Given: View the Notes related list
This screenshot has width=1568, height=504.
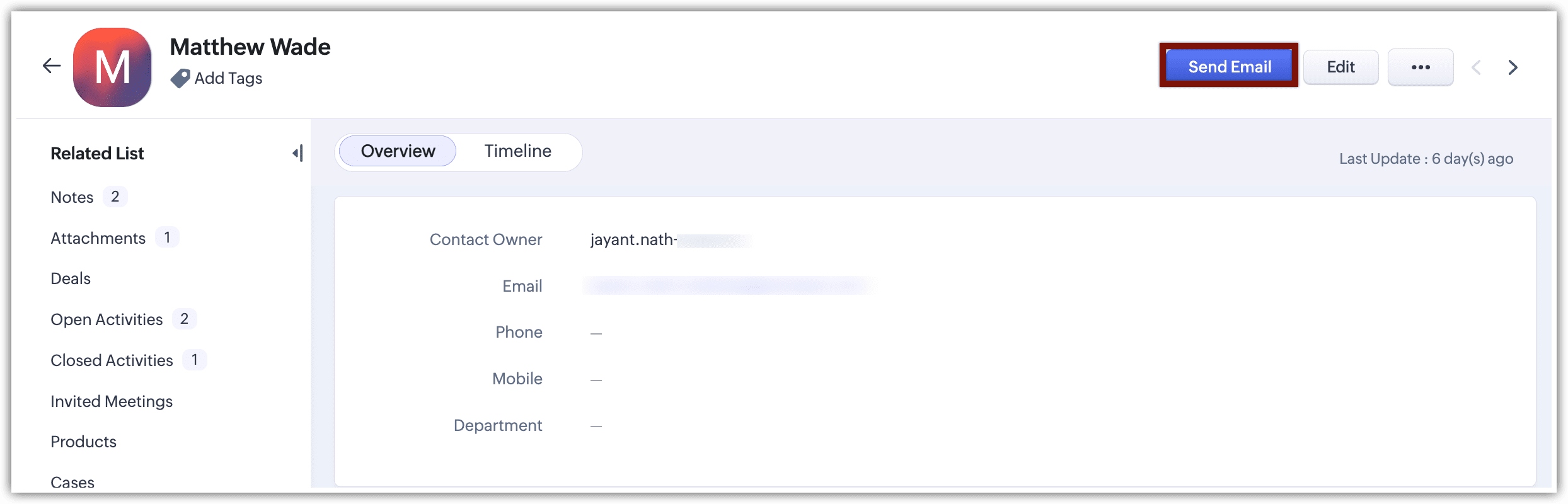Looking at the screenshot, I should pyautogui.click(x=71, y=197).
